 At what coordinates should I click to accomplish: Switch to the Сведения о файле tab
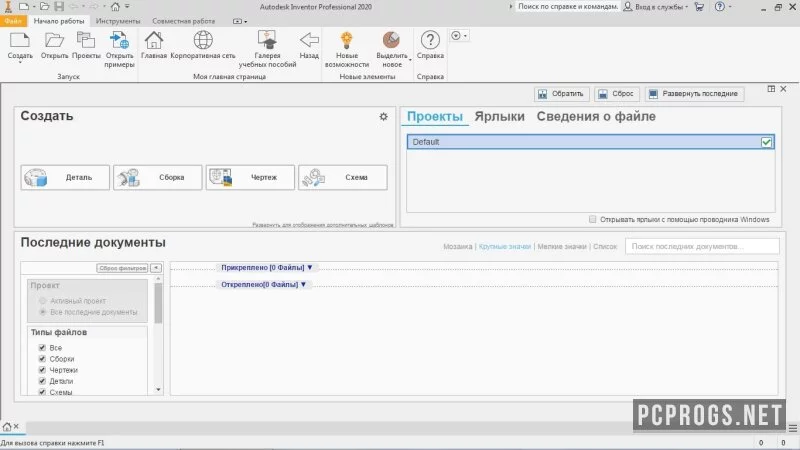pyautogui.click(x=596, y=116)
